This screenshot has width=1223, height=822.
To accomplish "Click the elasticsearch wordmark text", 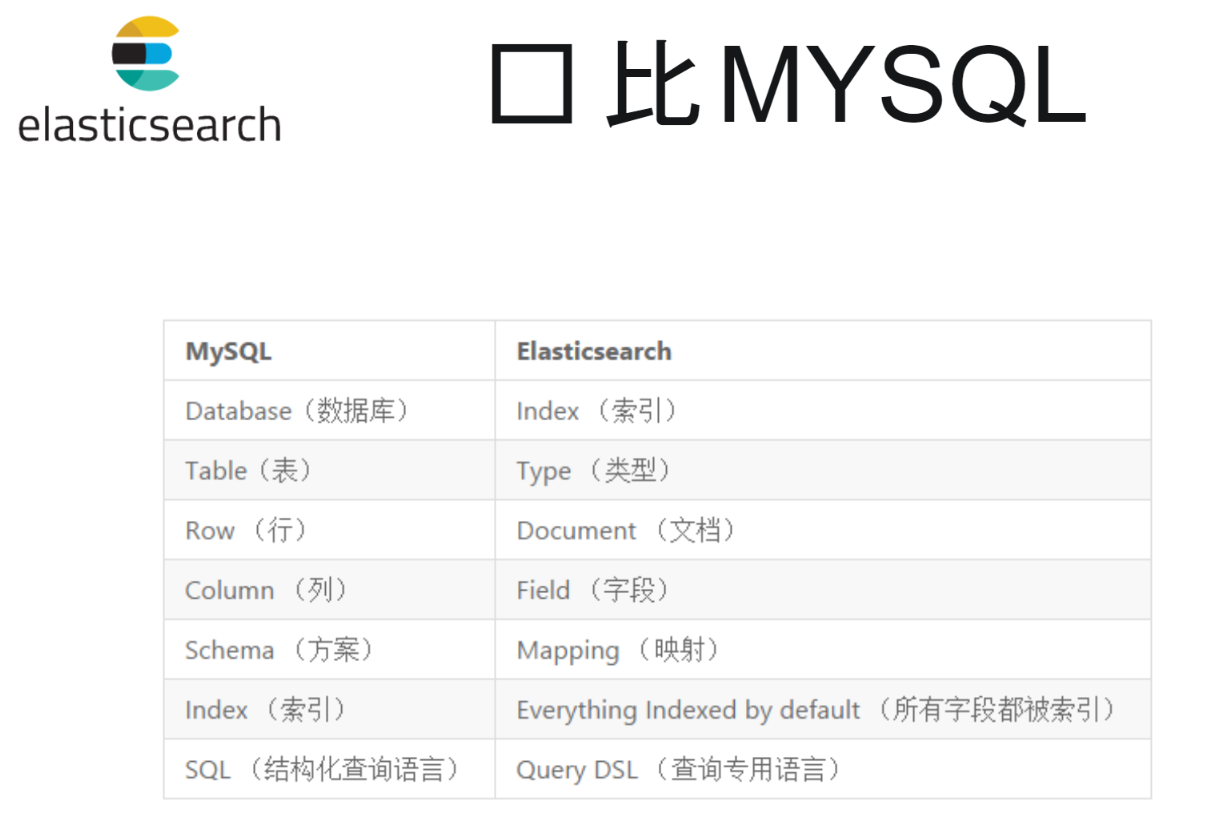I will point(149,125).
